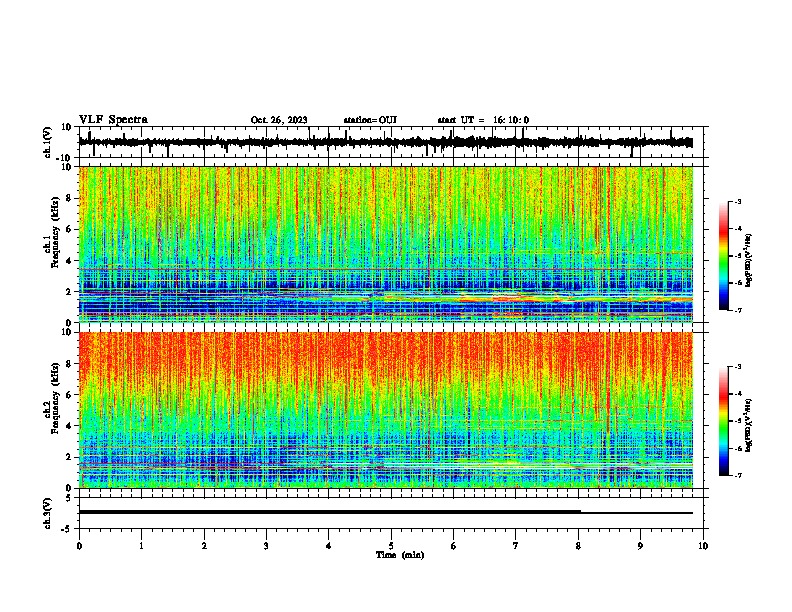Click the ch.3 voltage flat trace
This screenshot has height=612, width=792.
pyautogui.click(x=385, y=512)
